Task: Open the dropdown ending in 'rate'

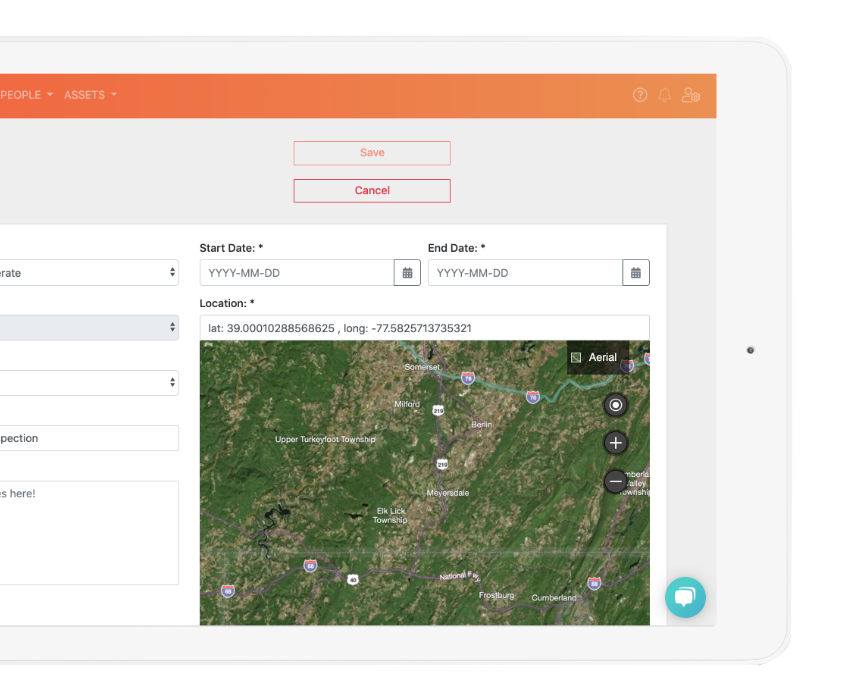Action: pyautogui.click(x=89, y=273)
